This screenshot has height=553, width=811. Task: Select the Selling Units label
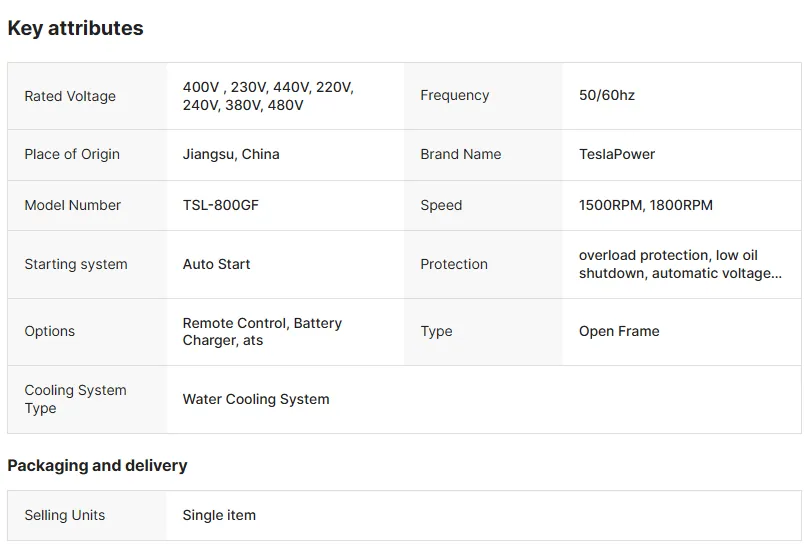[x=65, y=515]
